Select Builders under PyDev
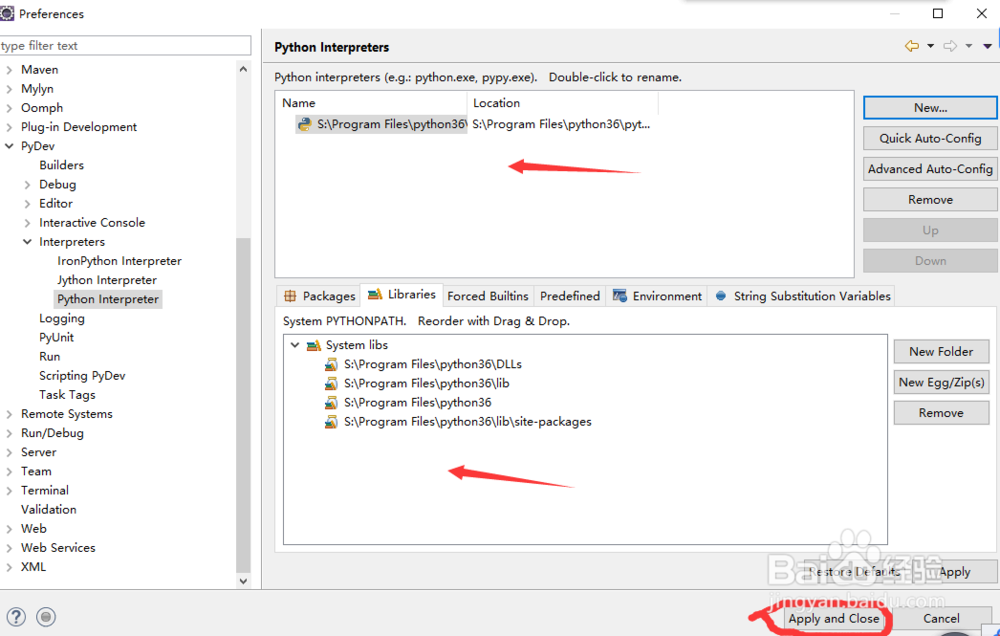Viewport: 1000px width, 636px height. (x=61, y=165)
